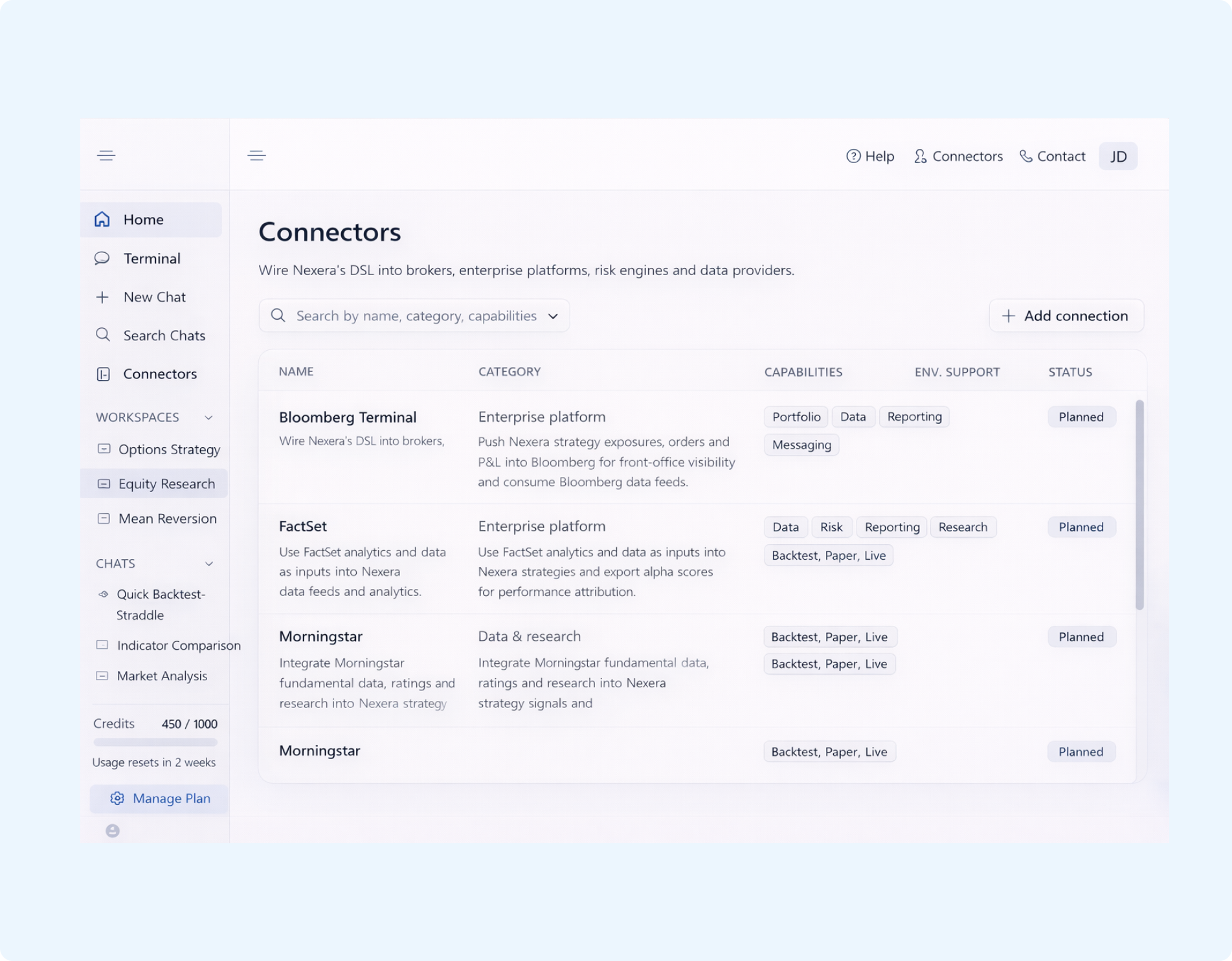Toggle the sidebar hamburger menu icon
Image resolution: width=1232 pixels, height=961 pixels.
click(x=106, y=155)
